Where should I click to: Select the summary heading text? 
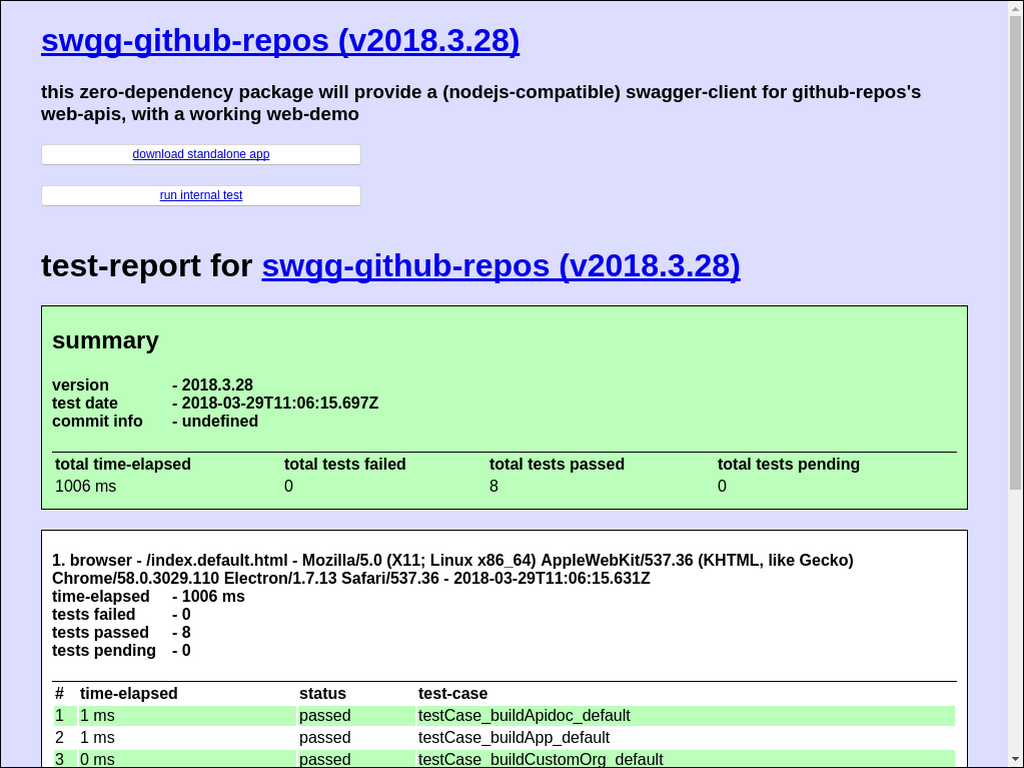[x=105, y=340]
